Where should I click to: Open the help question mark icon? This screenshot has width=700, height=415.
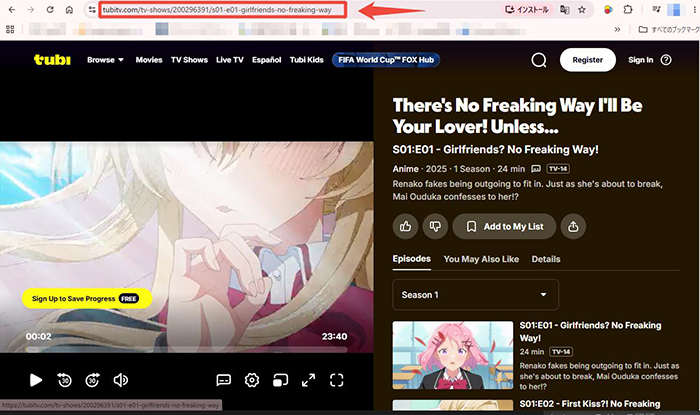(x=666, y=60)
